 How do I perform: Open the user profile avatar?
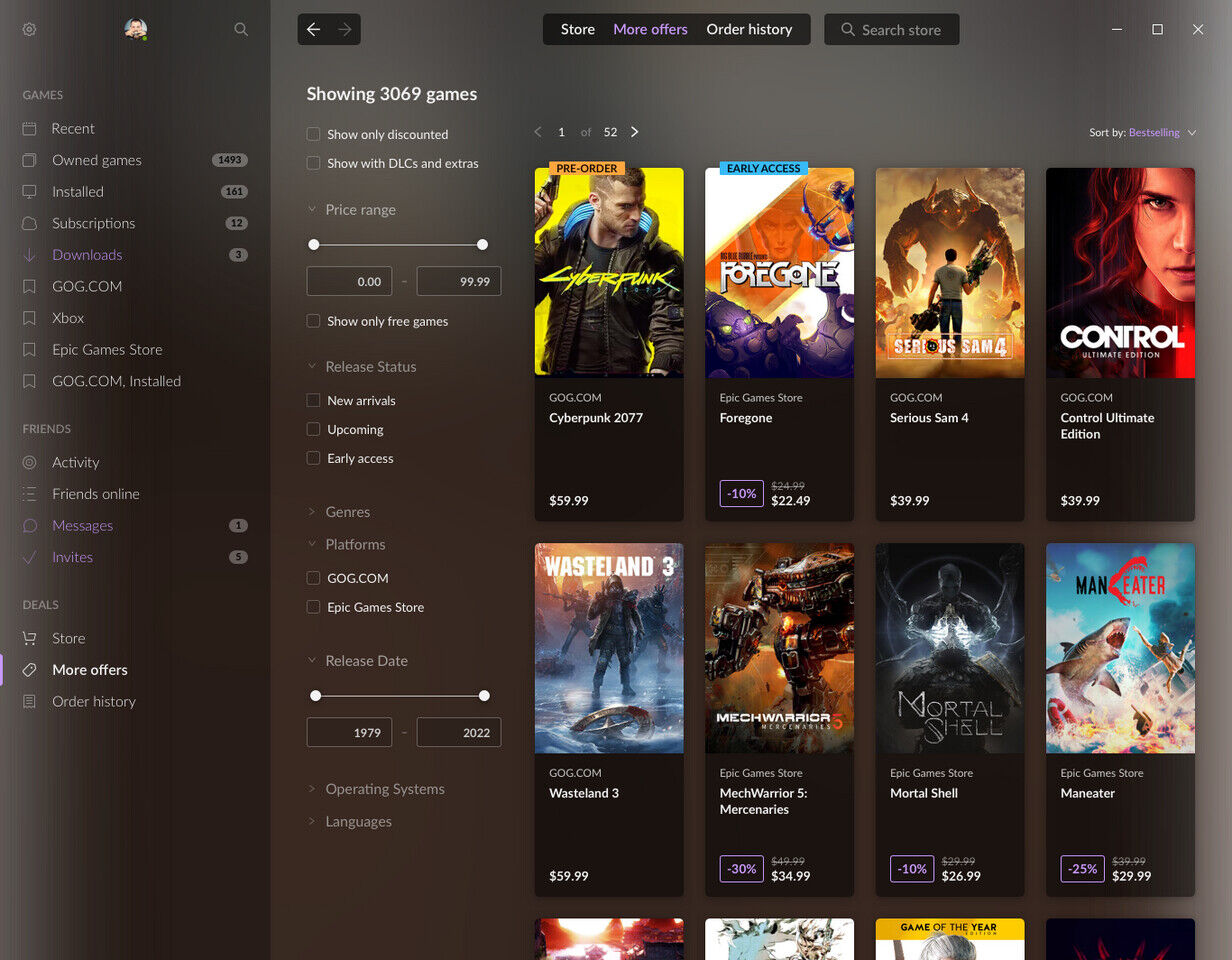(x=135, y=29)
